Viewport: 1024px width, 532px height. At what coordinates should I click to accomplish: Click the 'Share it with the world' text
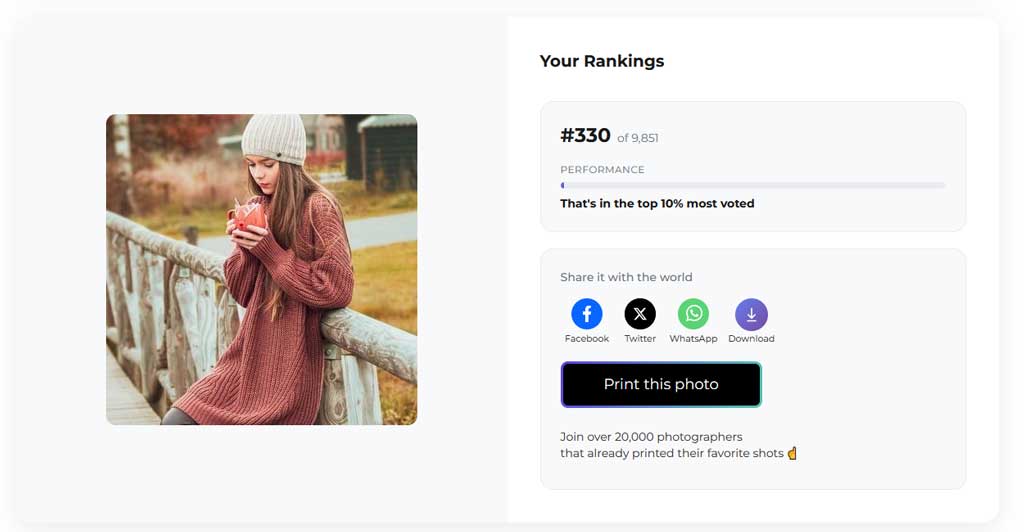626,277
